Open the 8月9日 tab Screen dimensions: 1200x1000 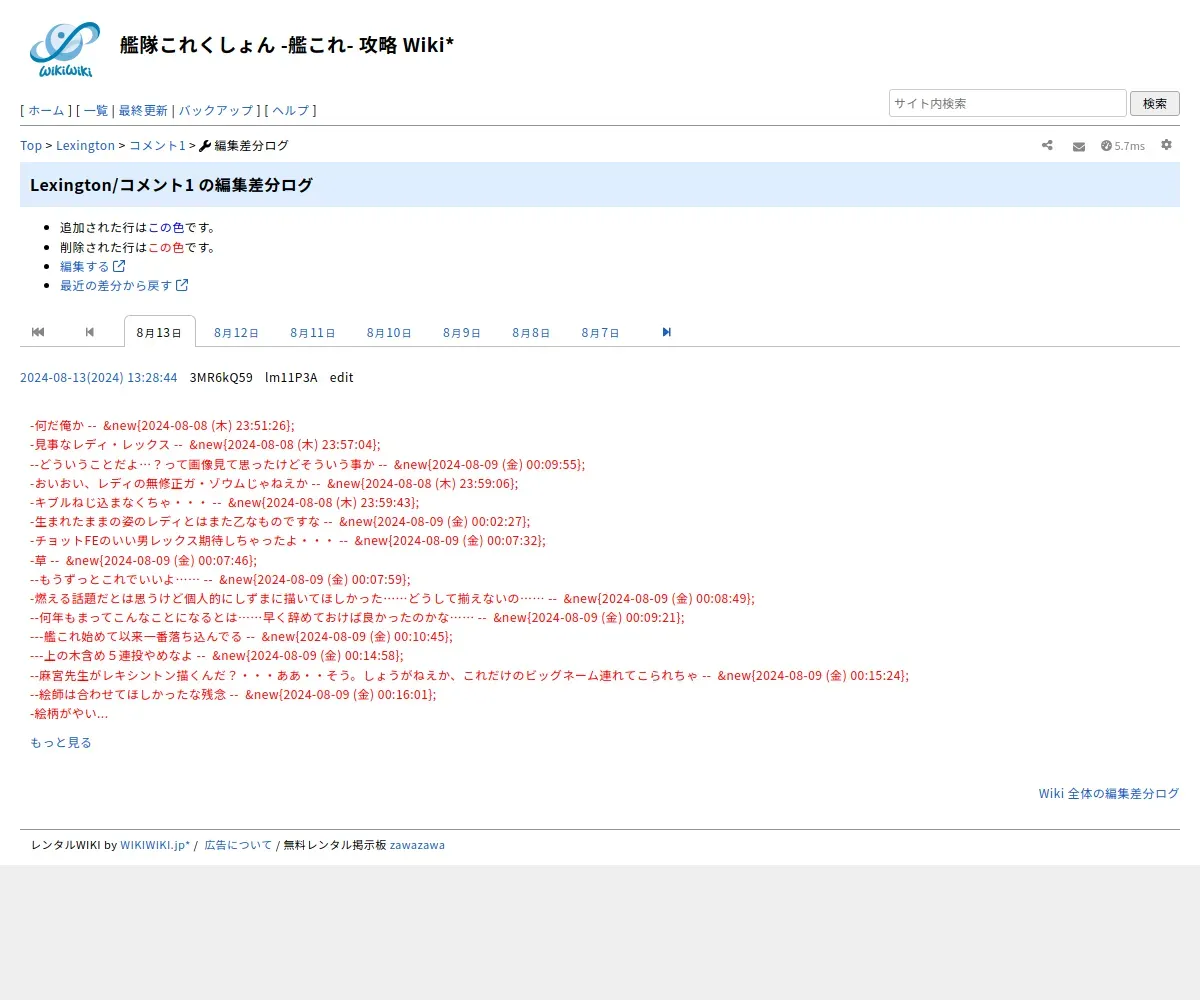click(x=462, y=333)
